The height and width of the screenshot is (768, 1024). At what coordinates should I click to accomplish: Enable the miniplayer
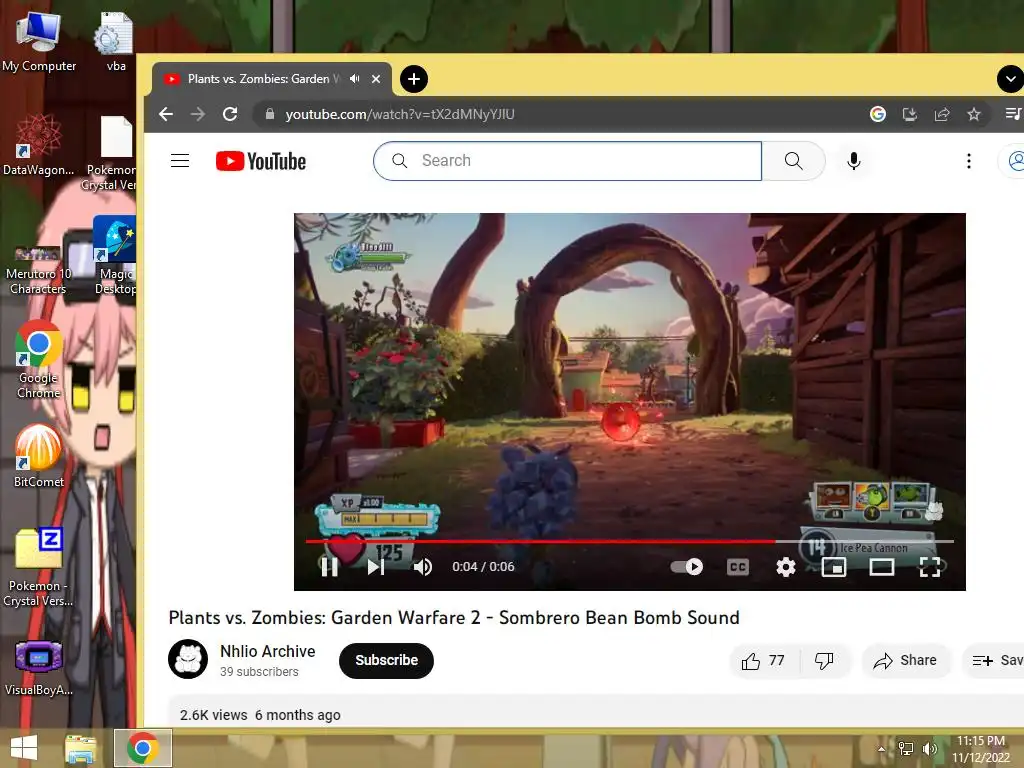click(834, 567)
